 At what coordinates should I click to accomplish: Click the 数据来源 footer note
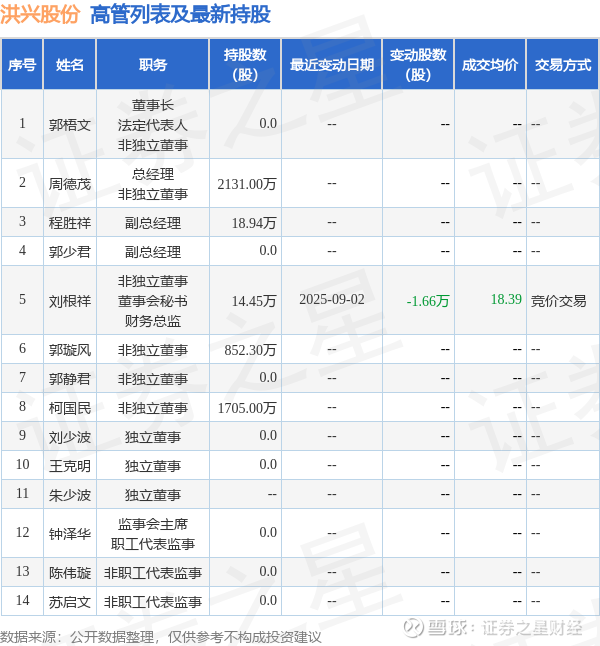click(x=160, y=637)
